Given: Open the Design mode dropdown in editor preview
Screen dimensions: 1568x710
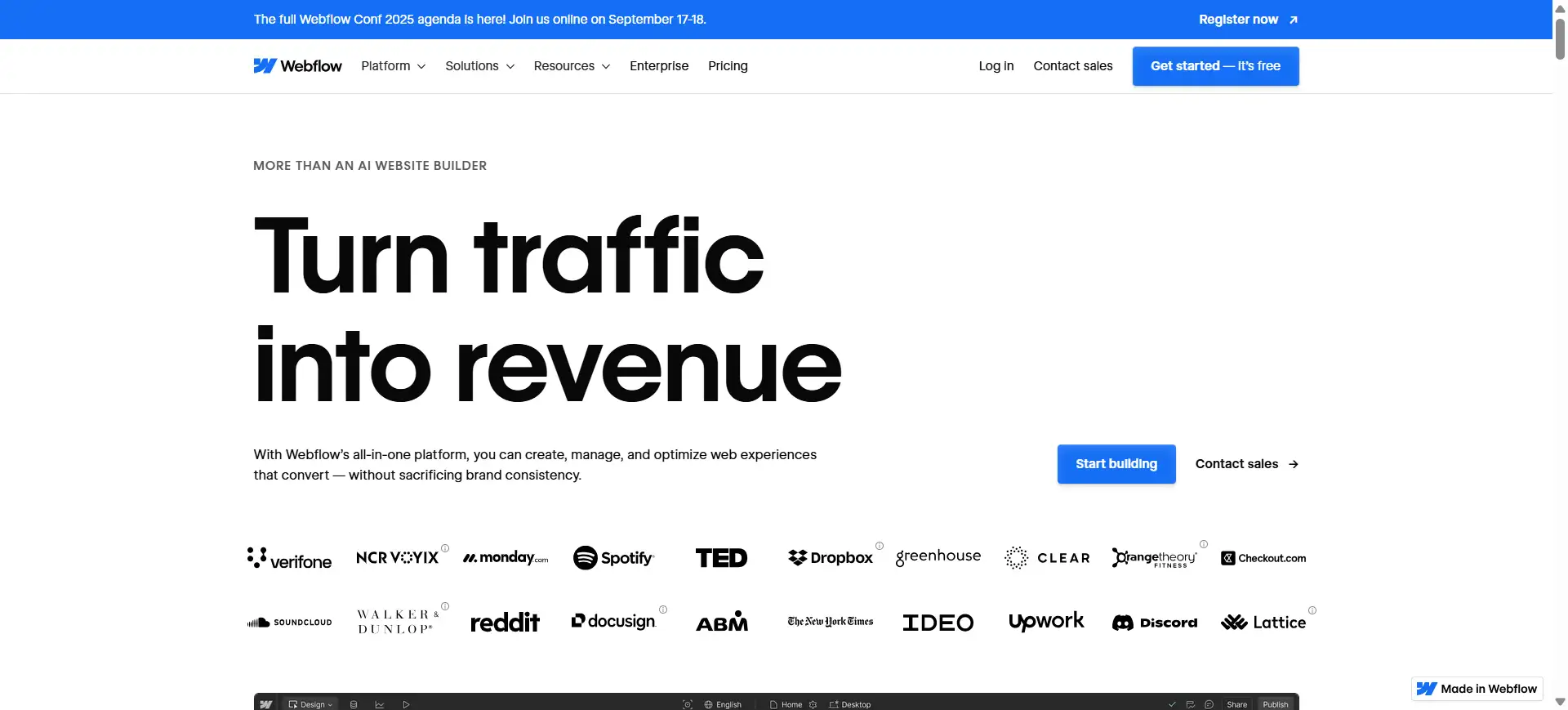Looking at the screenshot, I should [311, 704].
